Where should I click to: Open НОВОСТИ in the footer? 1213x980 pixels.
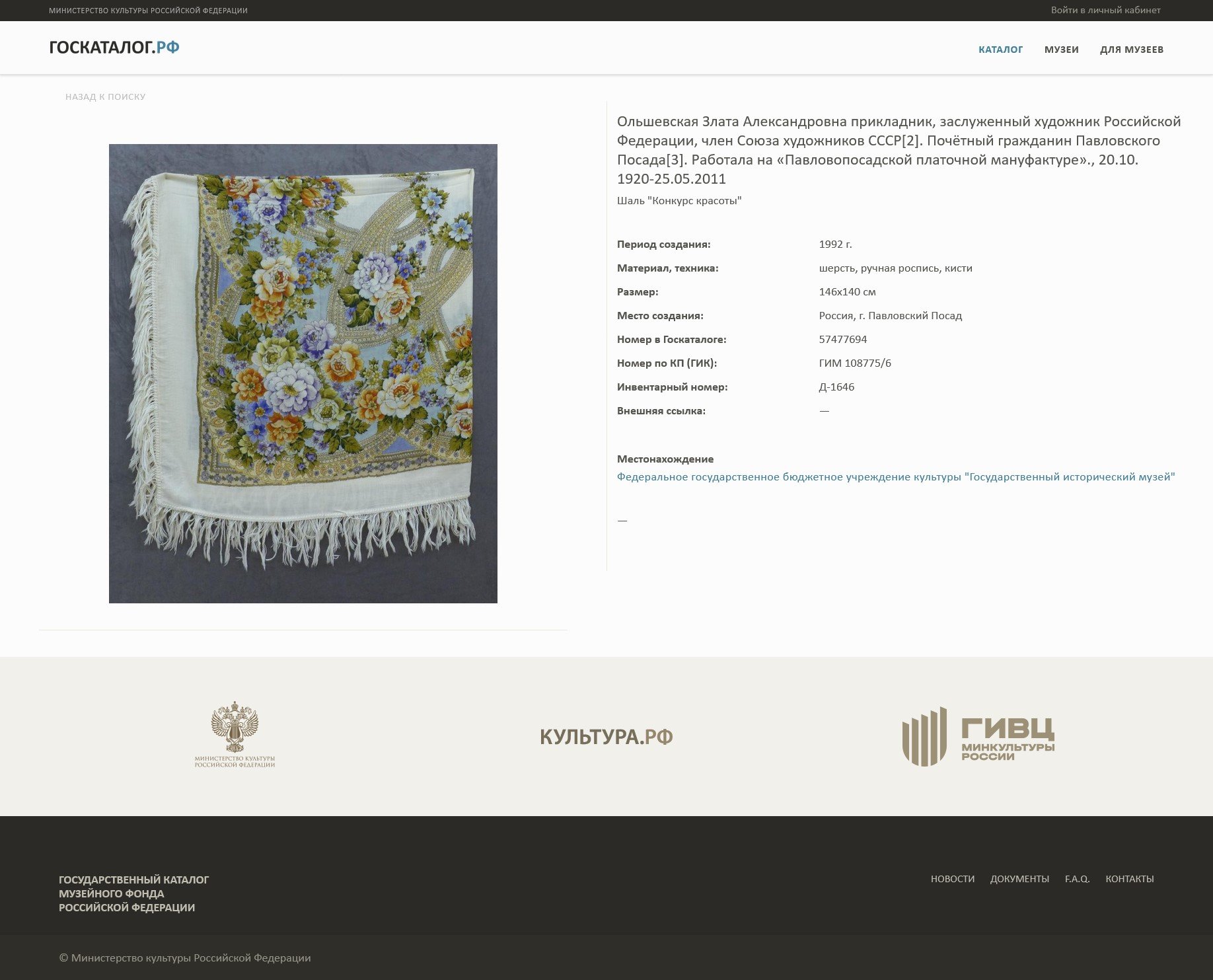pyautogui.click(x=953, y=879)
